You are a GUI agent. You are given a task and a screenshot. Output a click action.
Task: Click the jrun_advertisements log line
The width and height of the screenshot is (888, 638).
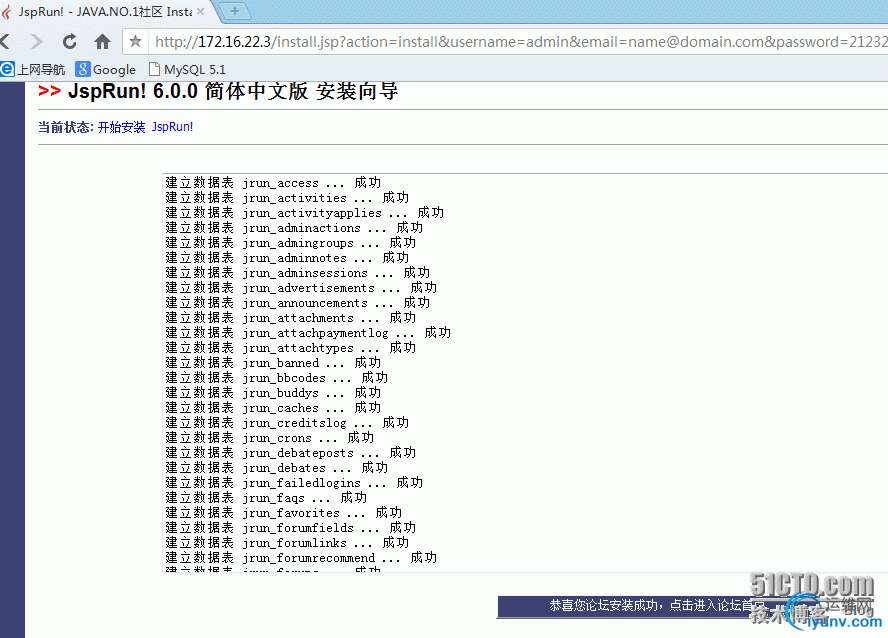tap(301, 288)
